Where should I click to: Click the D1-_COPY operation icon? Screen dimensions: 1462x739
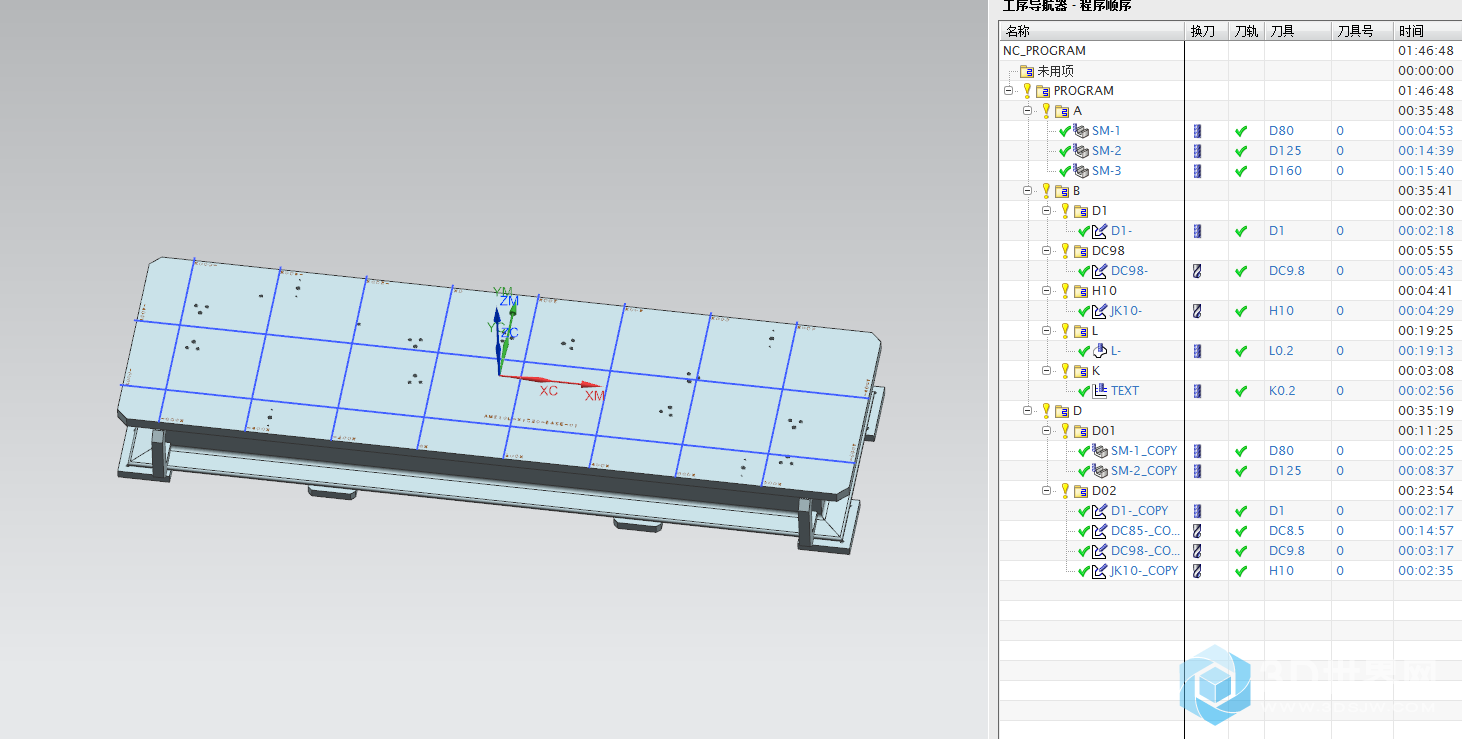coord(1100,511)
